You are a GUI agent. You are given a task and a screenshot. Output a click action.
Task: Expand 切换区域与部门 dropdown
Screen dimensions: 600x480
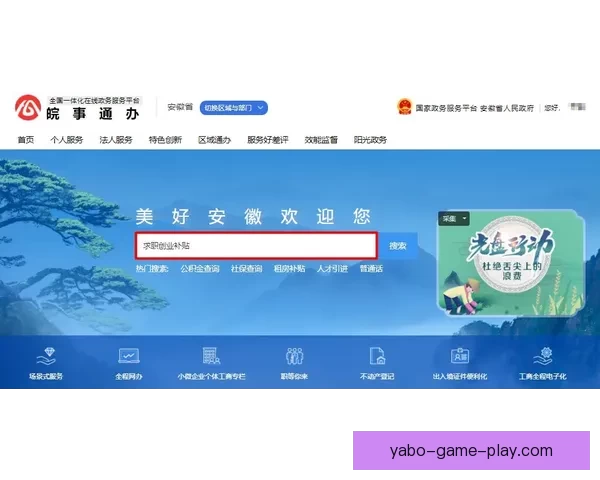pos(233,108)
